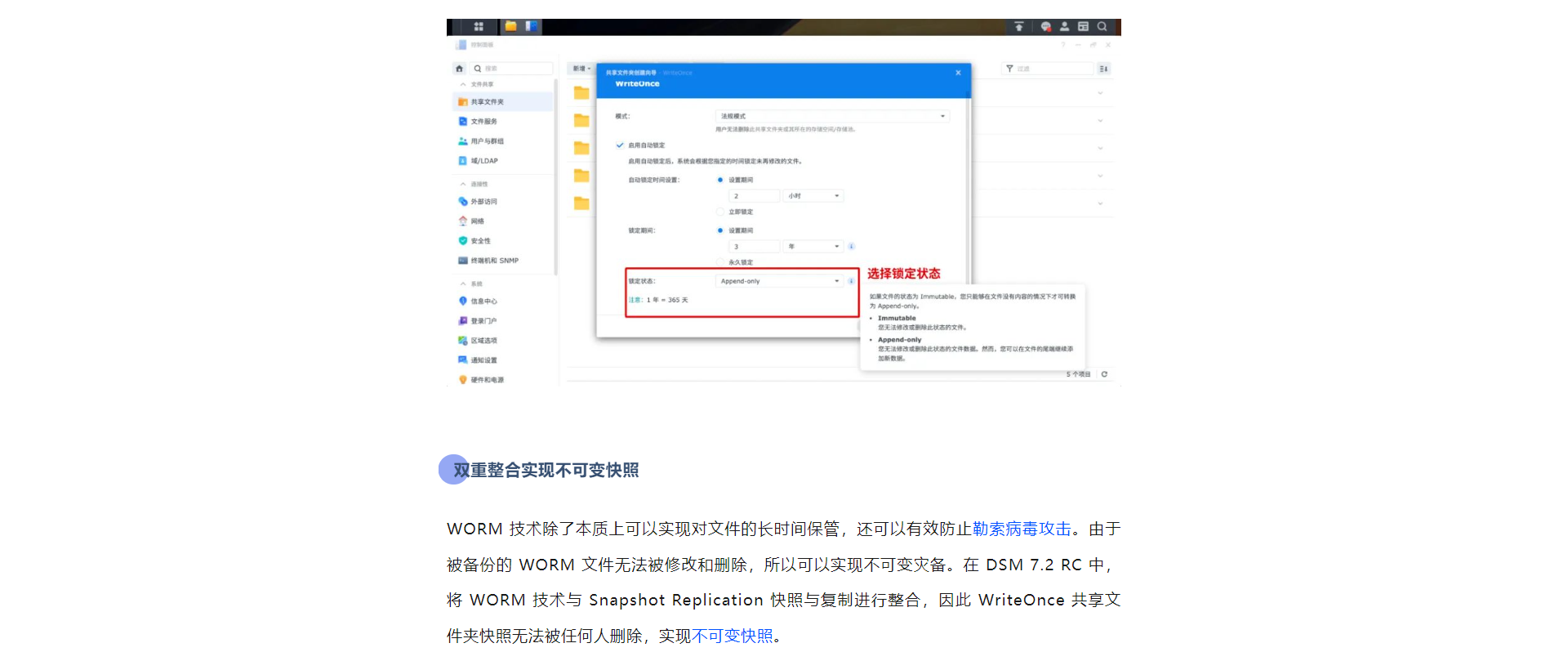
Task: Click the sort order icon next to filter
Action: pyautogui.click(x=1104, y=69)
